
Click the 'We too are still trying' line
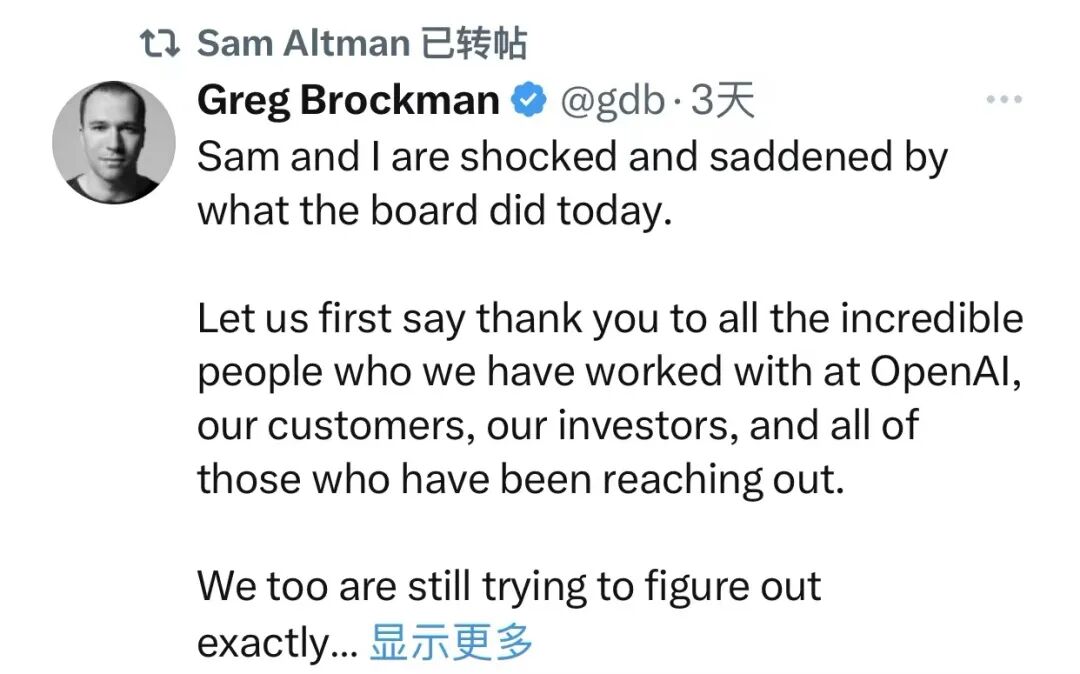tap(509, 587)
